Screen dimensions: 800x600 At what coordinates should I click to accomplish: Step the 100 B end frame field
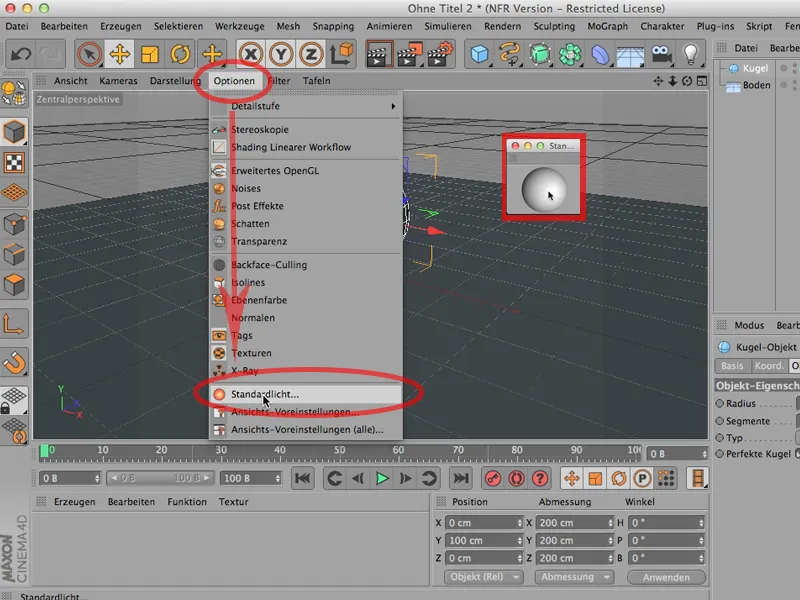click(x=278, y=479)
